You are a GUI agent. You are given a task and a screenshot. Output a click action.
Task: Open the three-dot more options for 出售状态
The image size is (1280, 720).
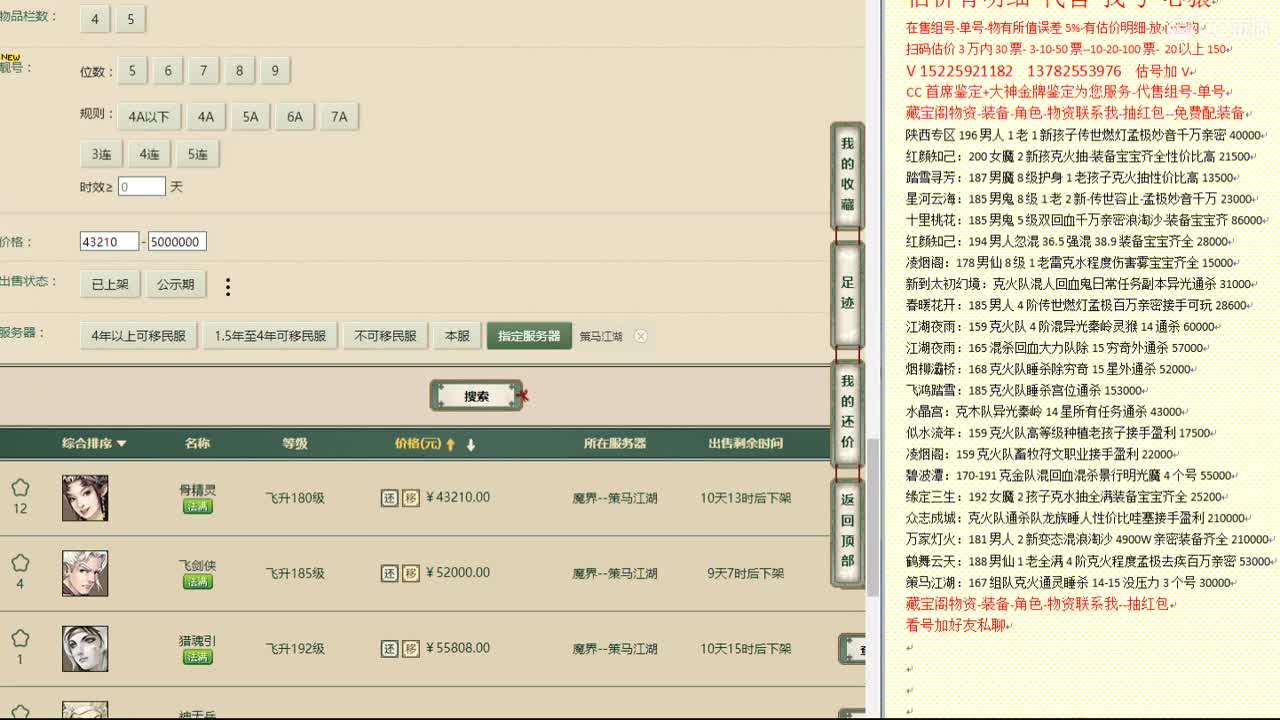[228, 287]
